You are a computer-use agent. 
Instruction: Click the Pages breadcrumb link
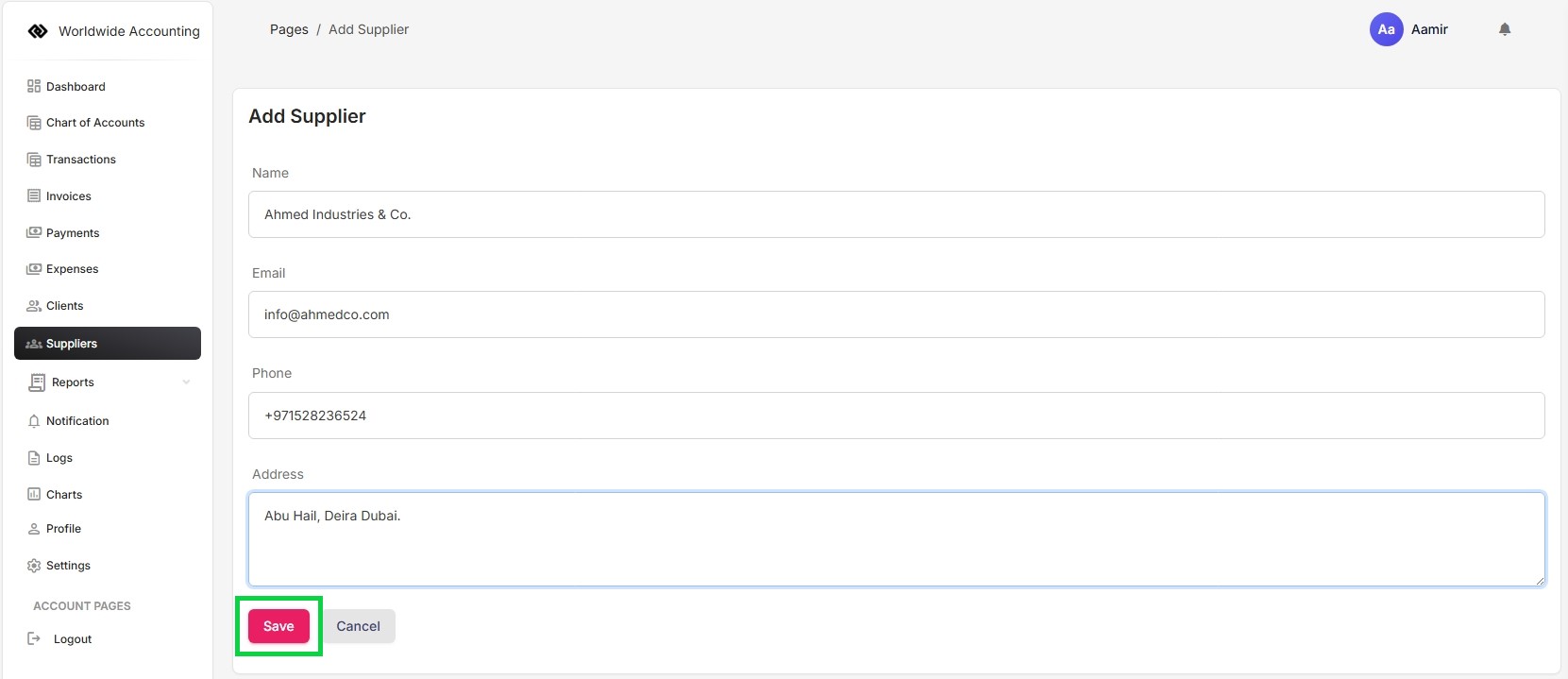289,29
